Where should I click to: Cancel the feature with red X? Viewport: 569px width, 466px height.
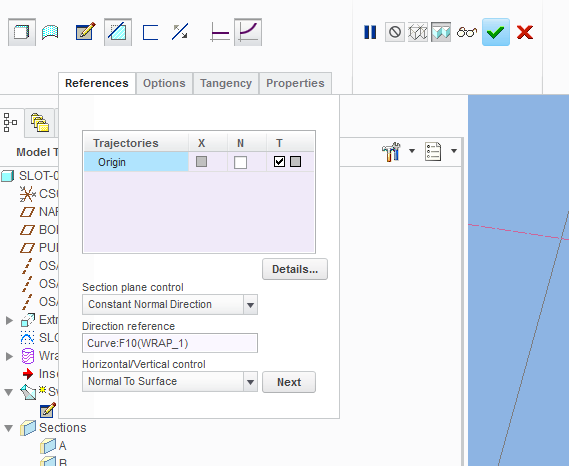click(x=525, y=32)
